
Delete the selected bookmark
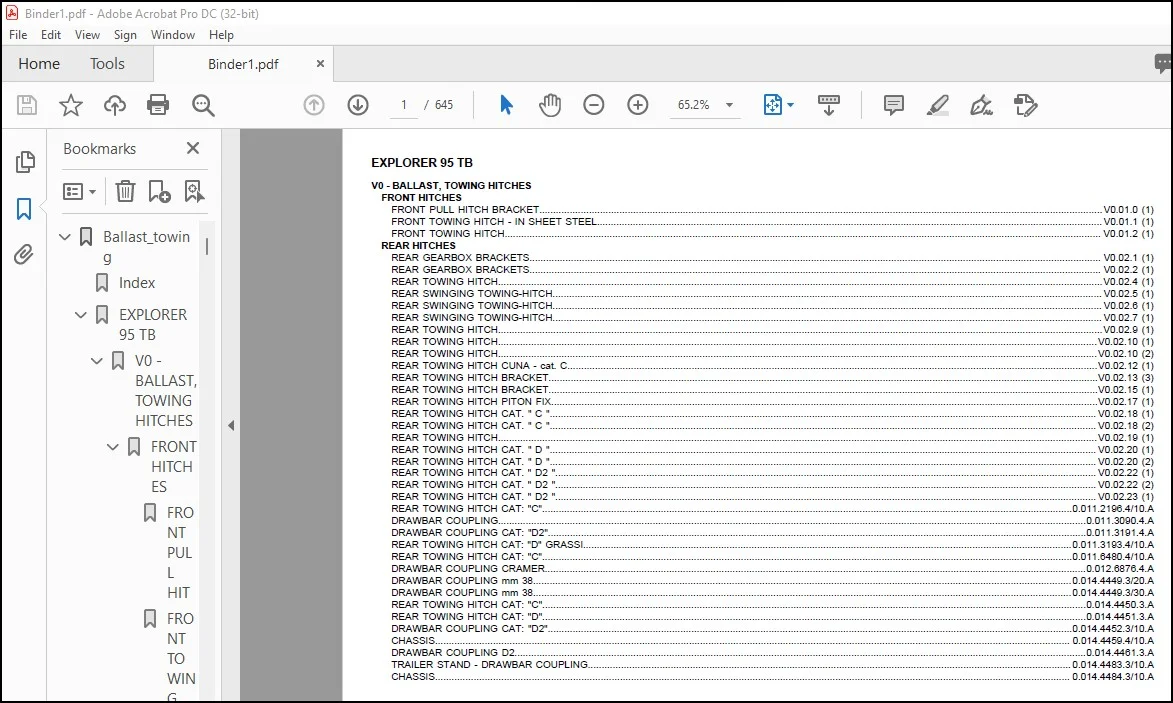click(125, 191)
